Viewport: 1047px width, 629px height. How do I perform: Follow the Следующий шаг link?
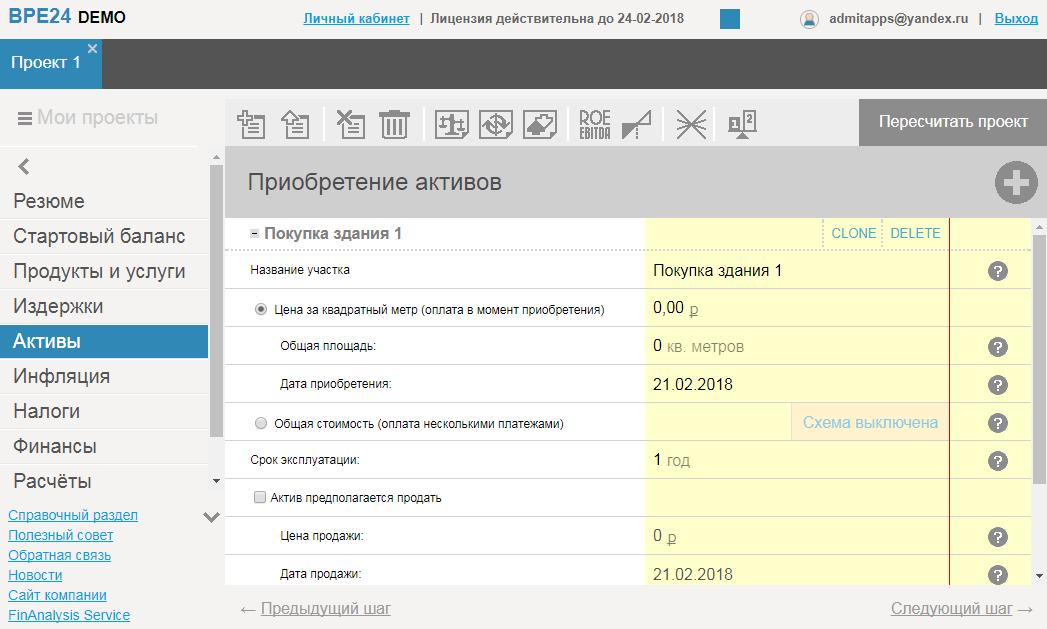[951, 608]
